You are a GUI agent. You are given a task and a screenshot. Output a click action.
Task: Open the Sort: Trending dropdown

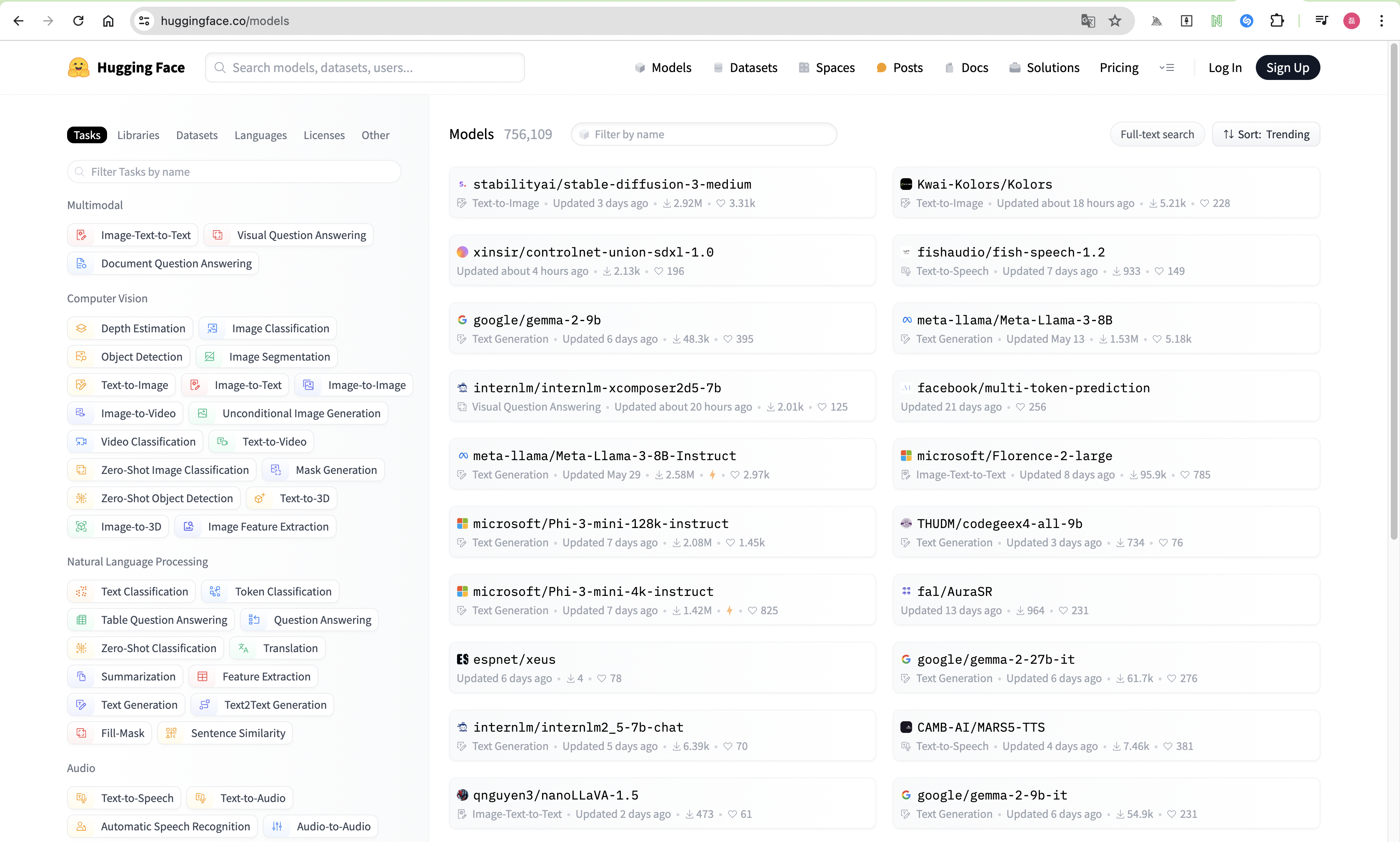[1266, 135]
